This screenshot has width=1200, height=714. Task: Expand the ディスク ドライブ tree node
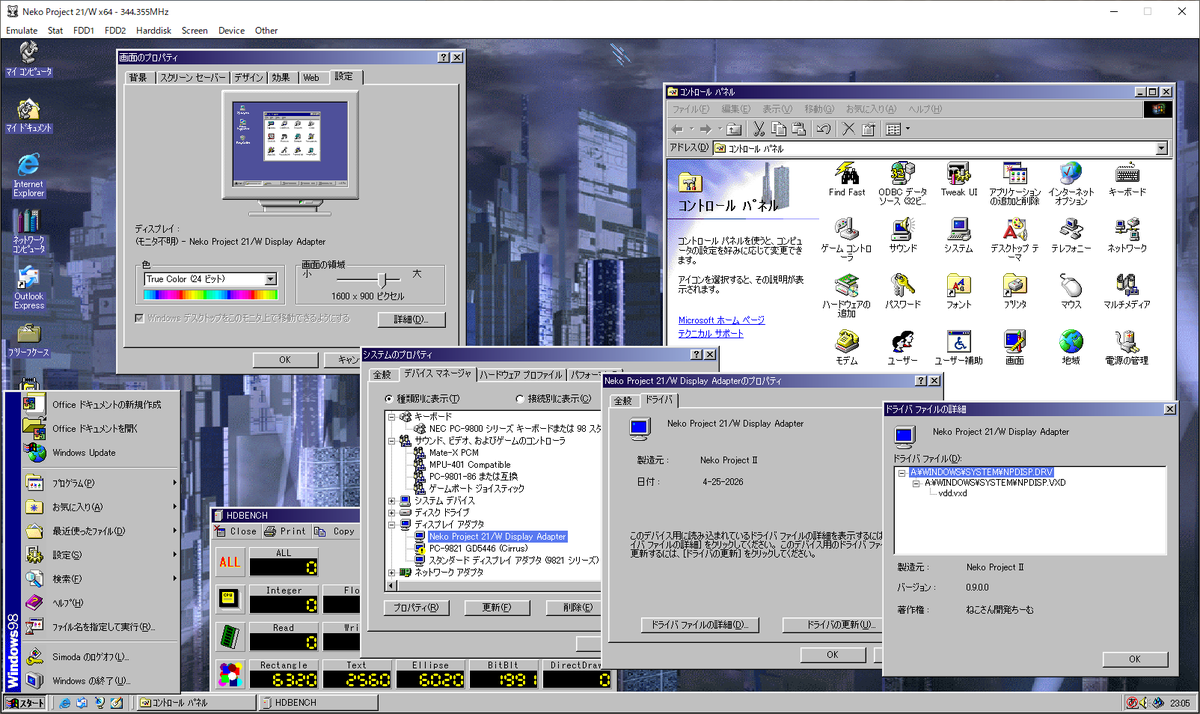[392, 512]
